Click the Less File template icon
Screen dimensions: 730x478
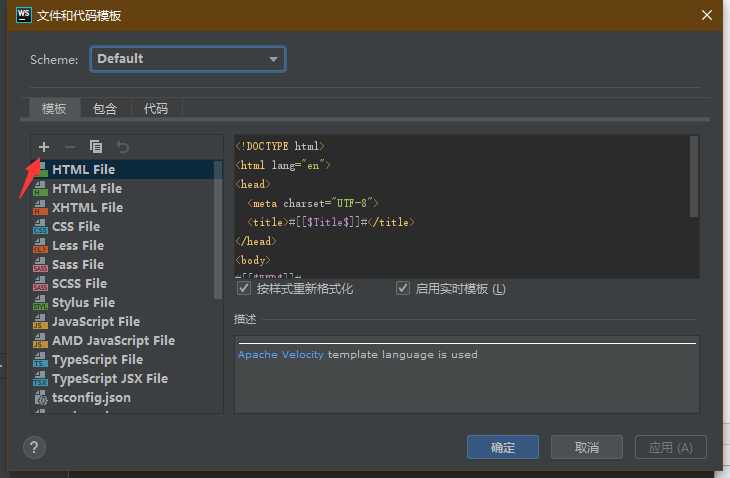tap(41, 246)
